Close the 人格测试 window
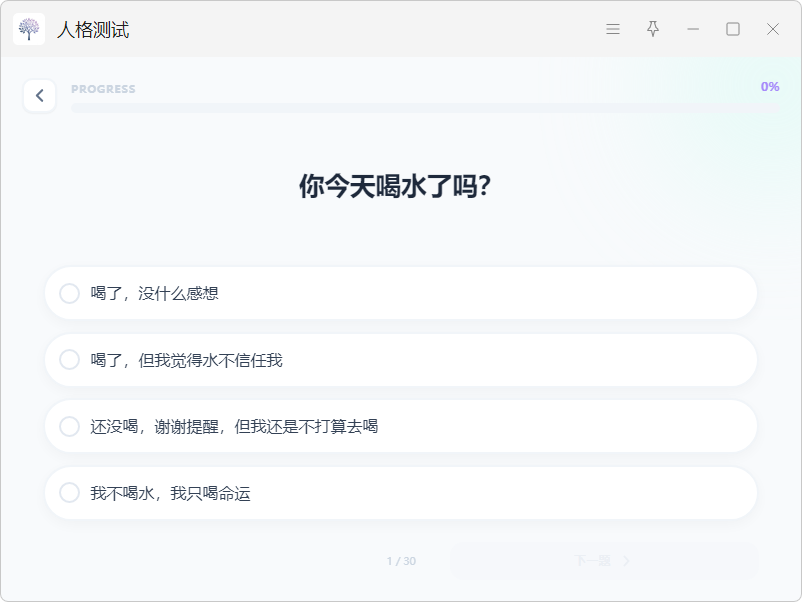 pyautogui.click(x=773, y=29)
